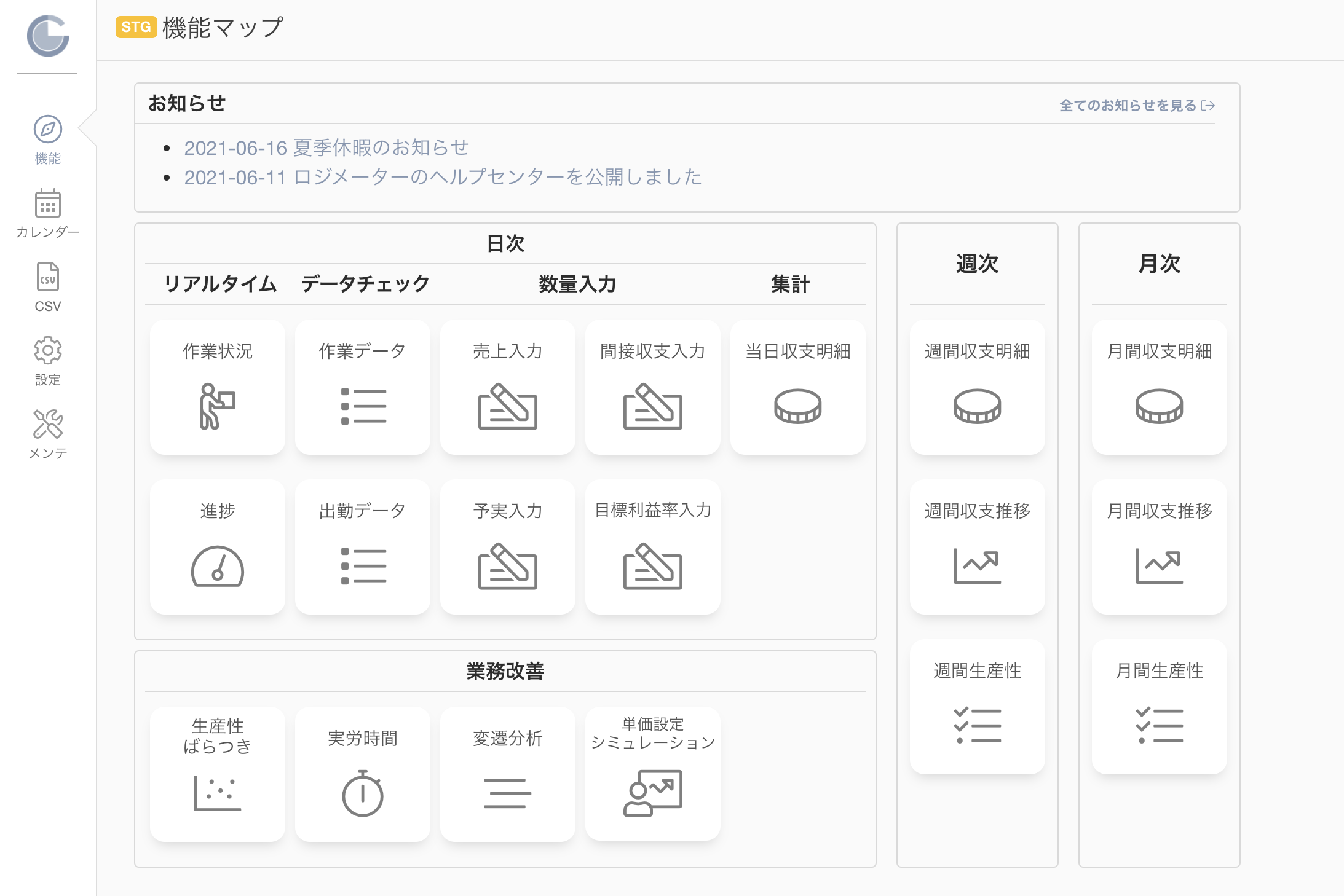
Task: Open the 当日収支明細 coin icon
Action: pyautogui.click(x=798, y=406)
